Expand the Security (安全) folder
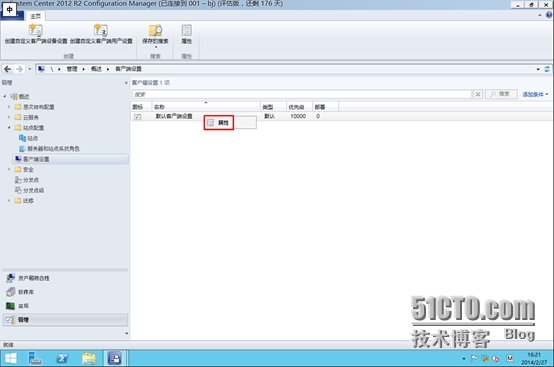The image size is (554, 367). click(9, 170)
